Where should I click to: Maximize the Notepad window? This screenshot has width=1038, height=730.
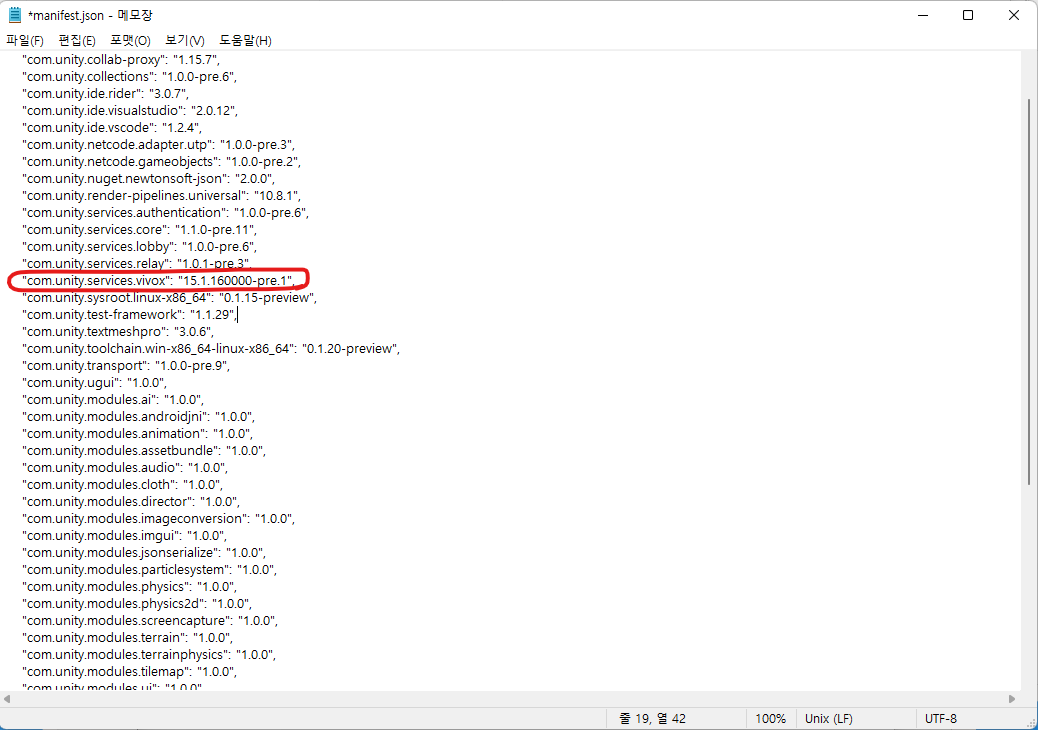click(968, 15)
